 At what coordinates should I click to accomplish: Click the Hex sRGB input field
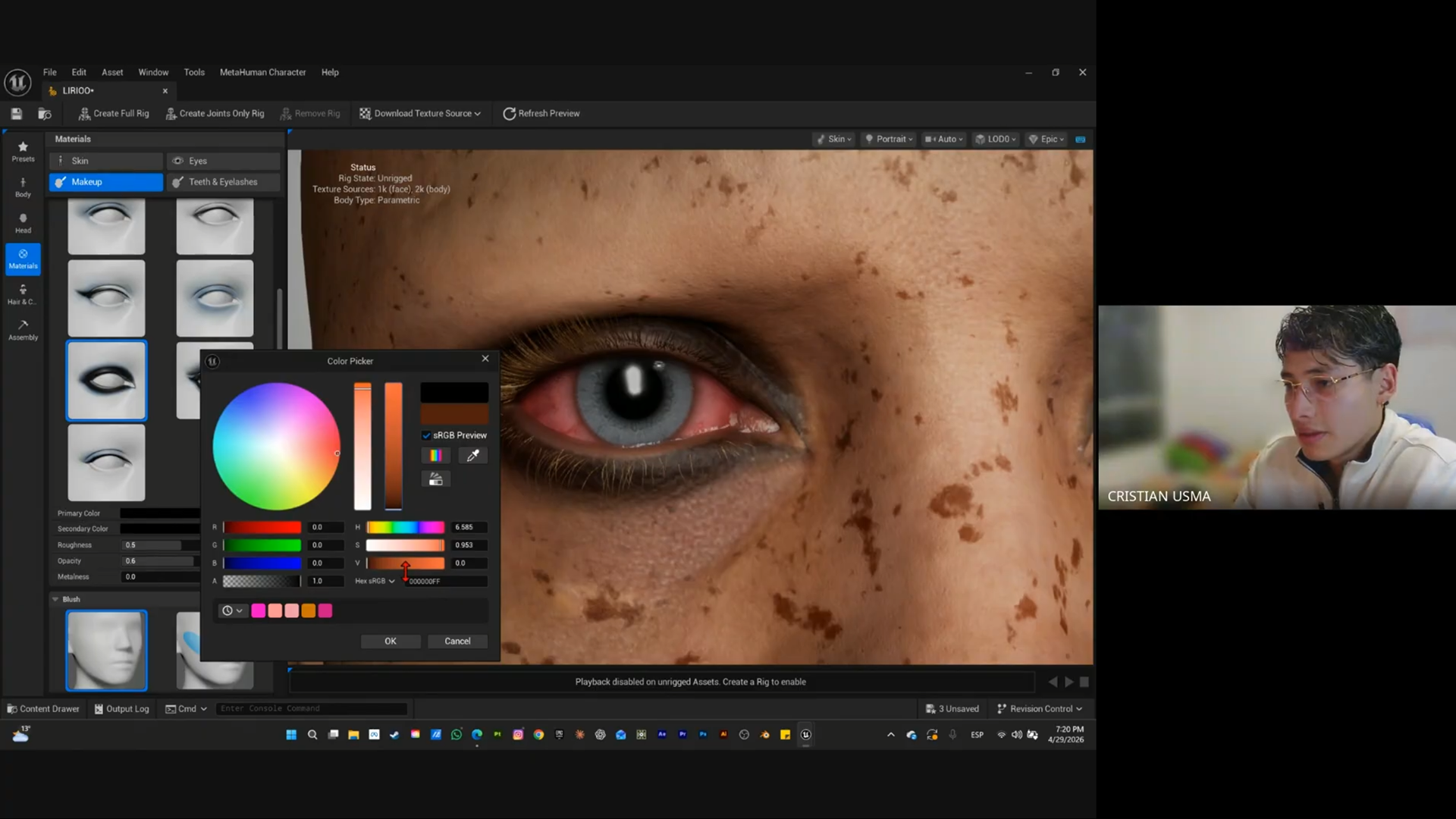click(447, 581)
